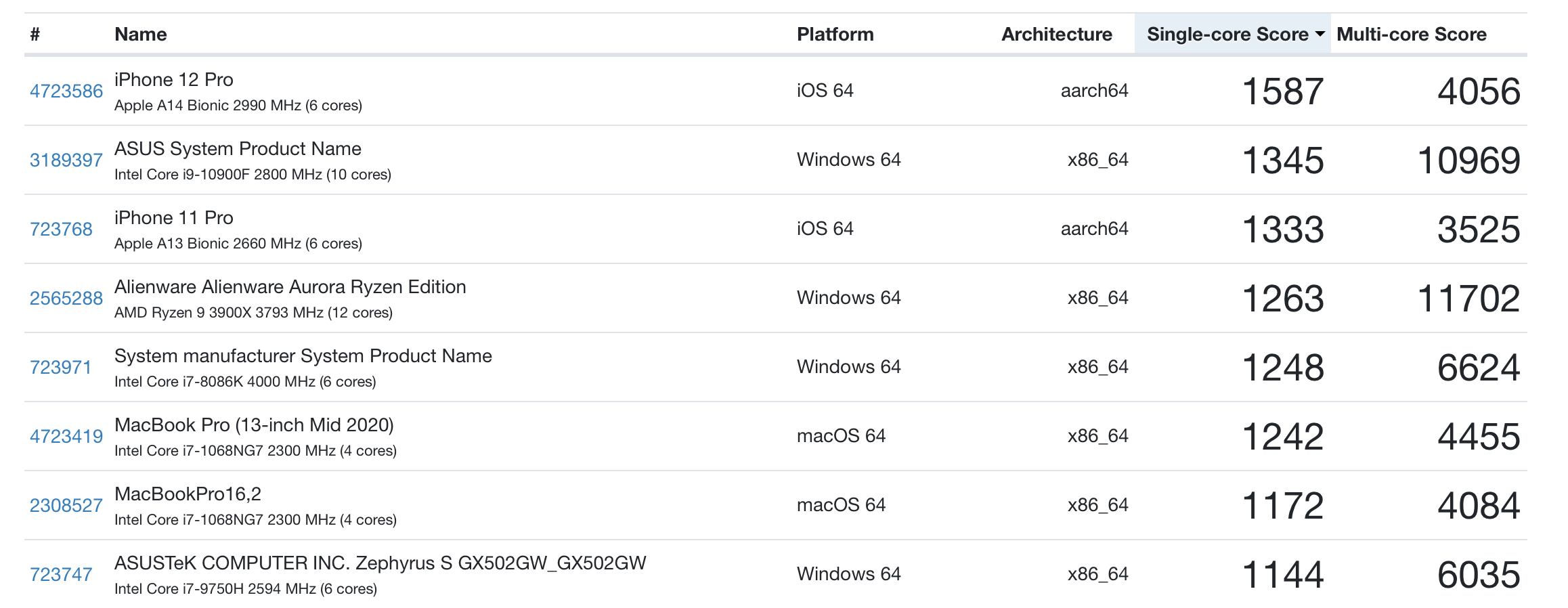Click Alienware Aurora Ryzen Edition row name

pos(290,287)
